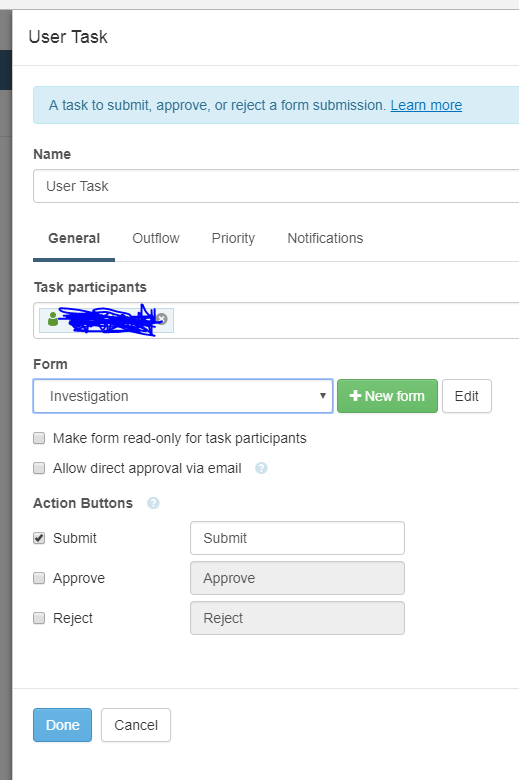This screenshot has height=780, width=519.
Task: Uncheck the Submit action button checkbox
Action: pos(39,538)
